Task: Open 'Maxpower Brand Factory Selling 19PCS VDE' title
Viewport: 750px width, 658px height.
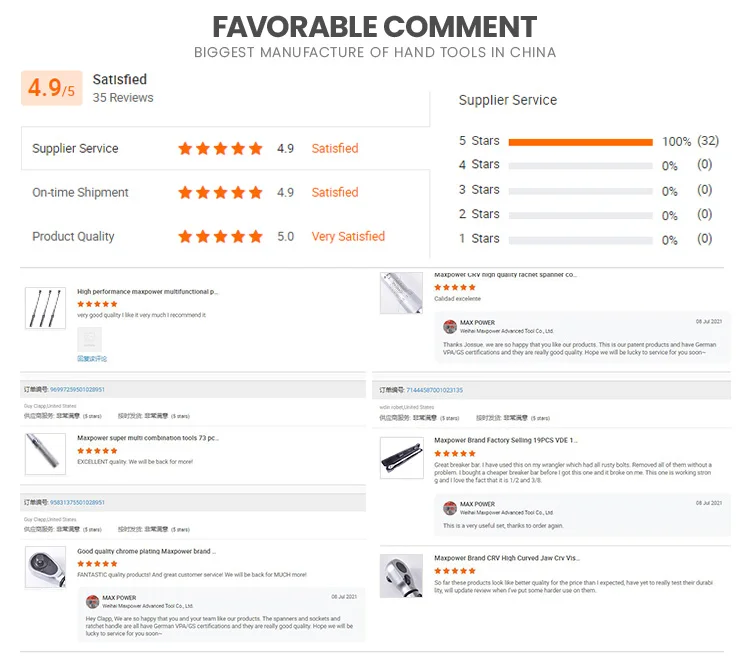Action: click(506, 440)
